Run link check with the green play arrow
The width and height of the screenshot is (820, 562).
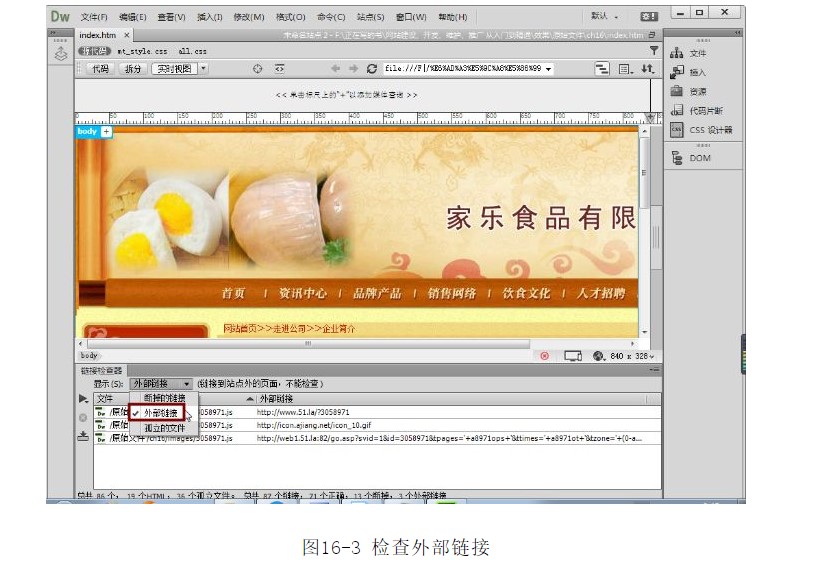click(83, 398)
